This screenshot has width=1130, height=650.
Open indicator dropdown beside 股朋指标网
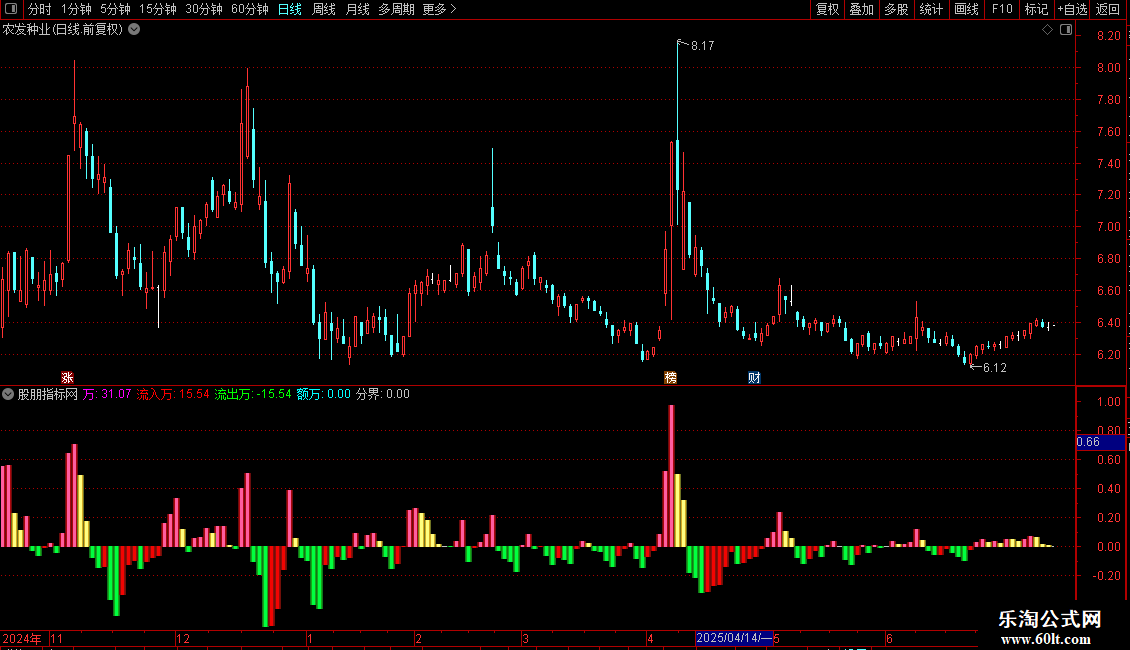8,394
